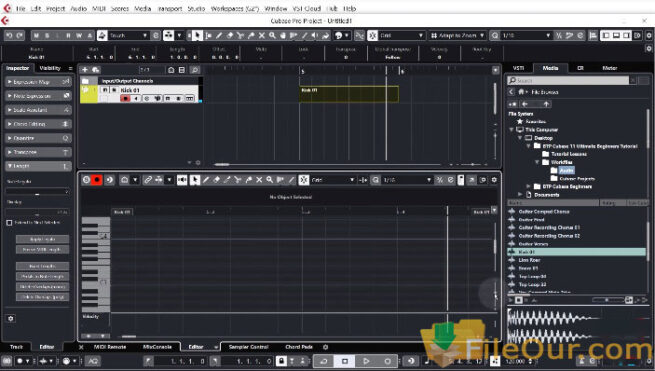The height and width of the screenshot is (371, 655).
Task: Adjust the preview level slider in Media rack
Action: click(x=607, y=300)
